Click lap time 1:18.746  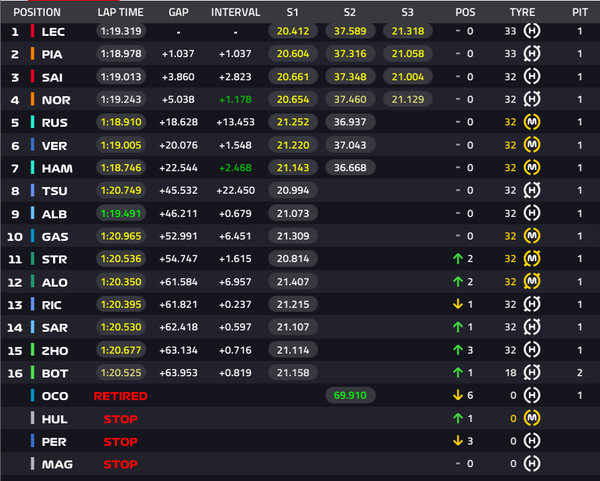[x=121, y=168]
